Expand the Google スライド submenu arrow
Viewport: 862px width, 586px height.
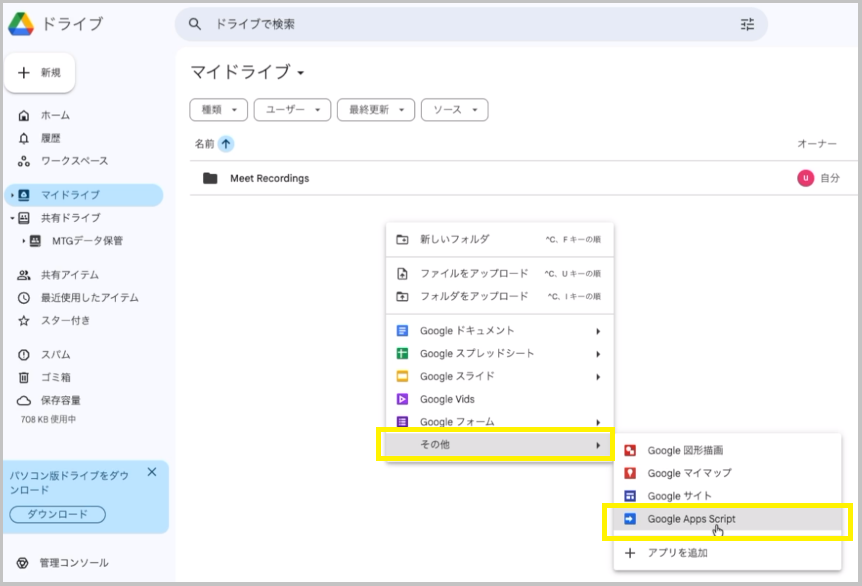(598, 377)
